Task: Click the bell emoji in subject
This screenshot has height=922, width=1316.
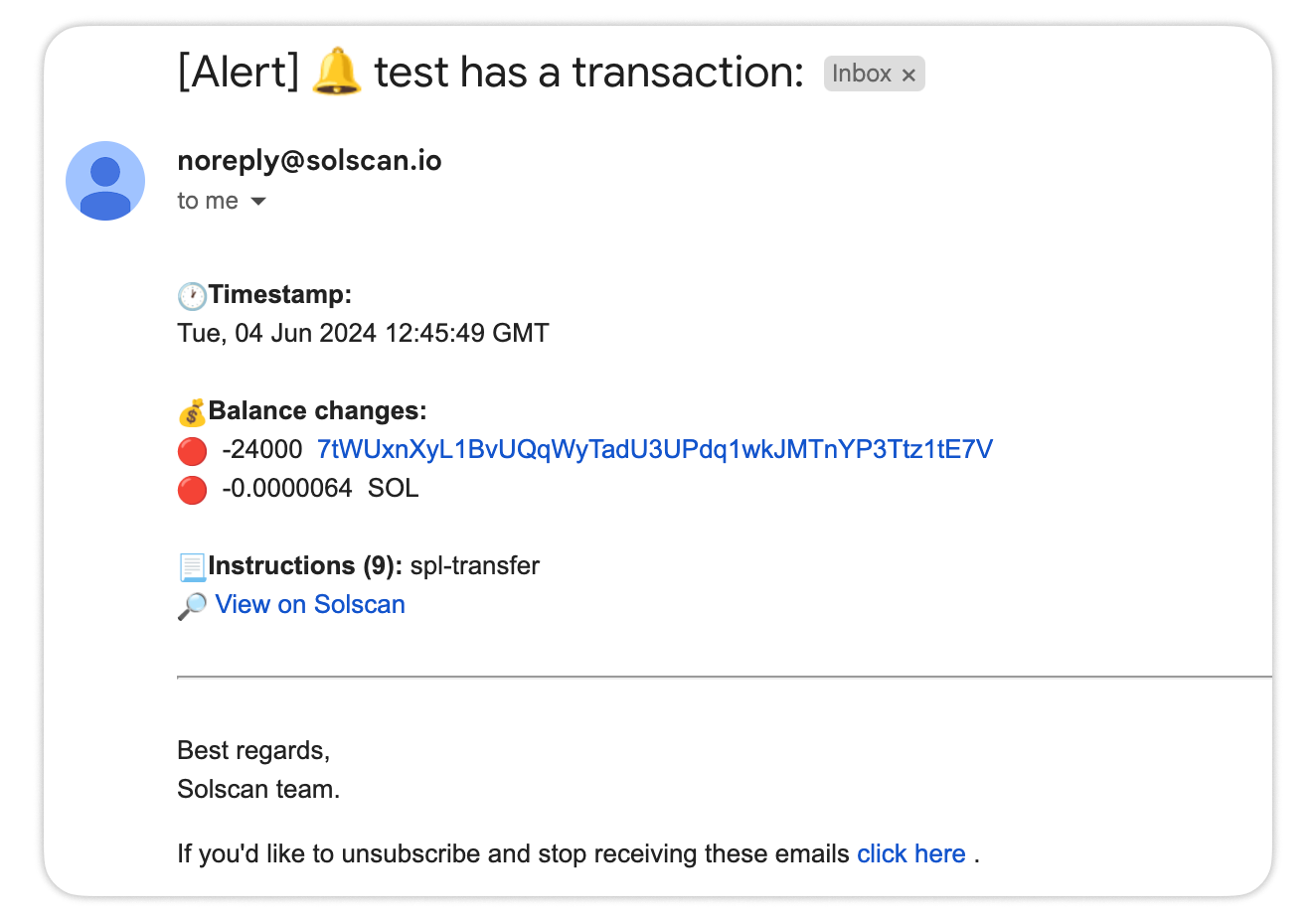Action: point(336,72)
